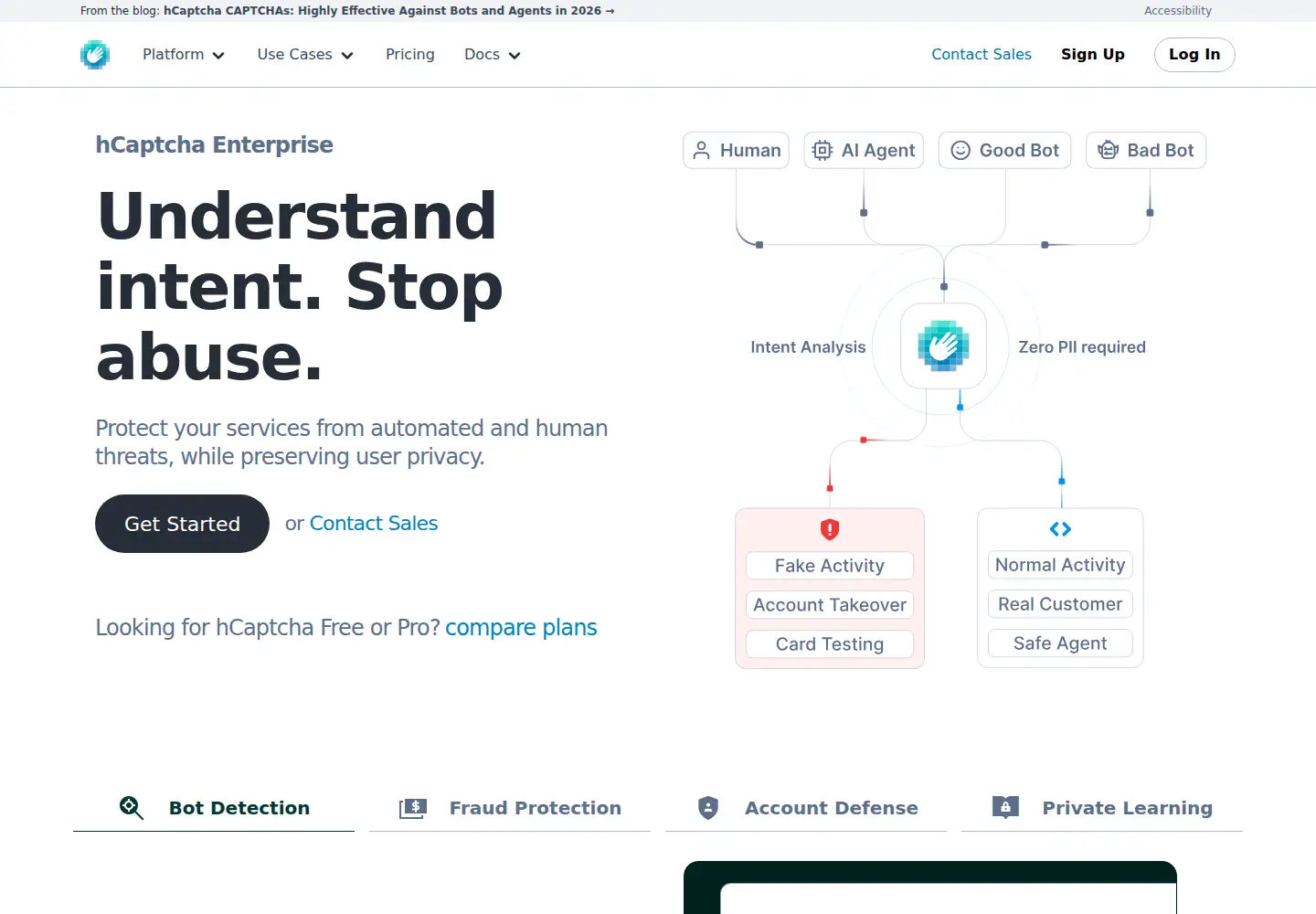Open Contact Sales in the top navigation
The width and height of the screenshot is (1316, 914).
coord(982,55)
